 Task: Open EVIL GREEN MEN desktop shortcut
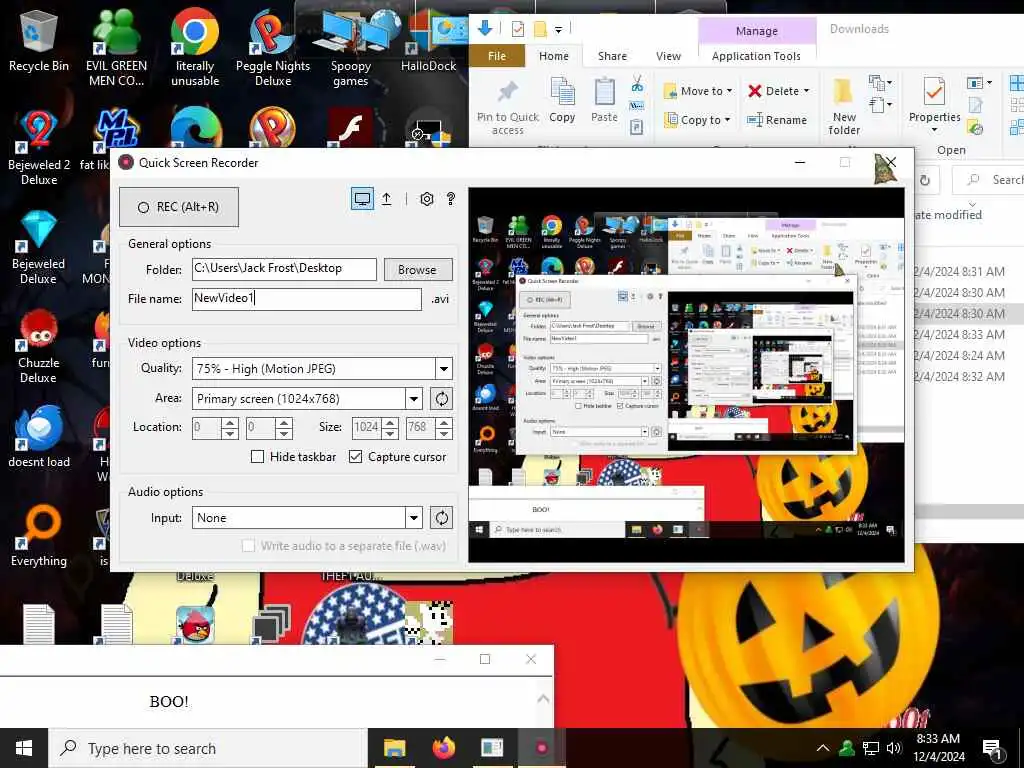pyautogui.click(x=116, y=47)
